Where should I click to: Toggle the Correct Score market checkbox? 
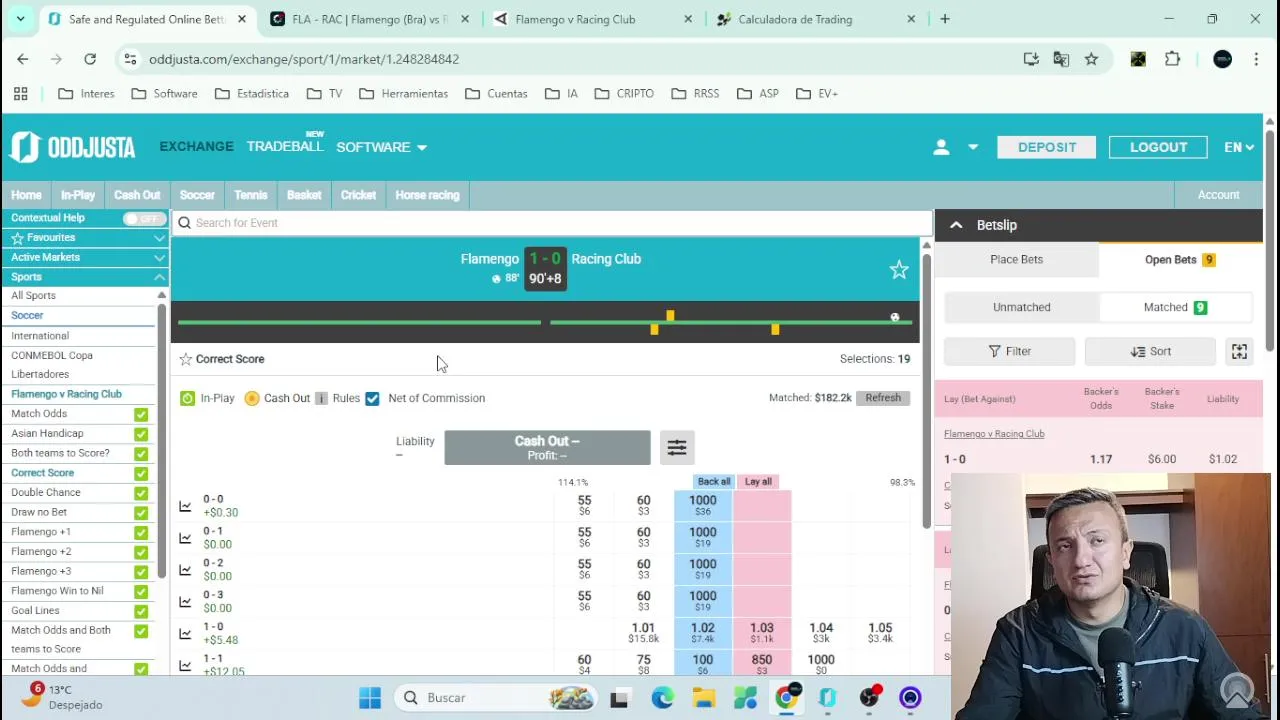141,473
